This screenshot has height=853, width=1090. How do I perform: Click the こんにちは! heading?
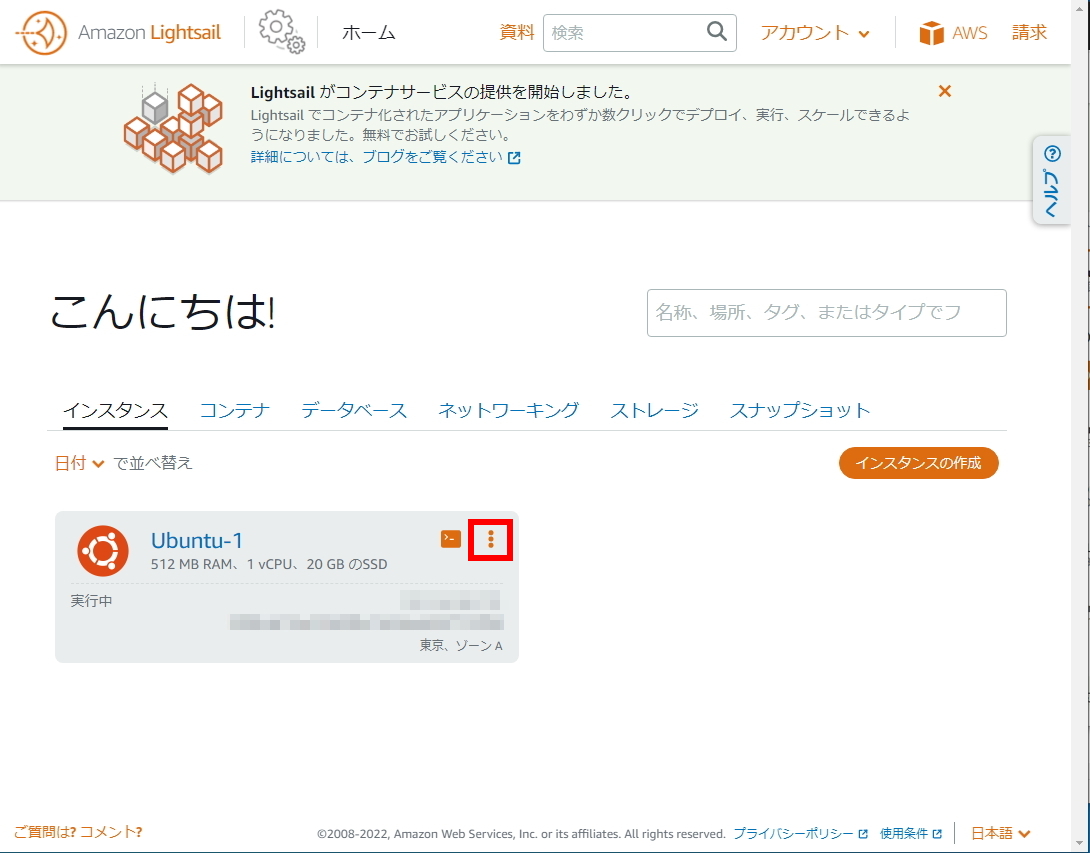click(163, 311)
